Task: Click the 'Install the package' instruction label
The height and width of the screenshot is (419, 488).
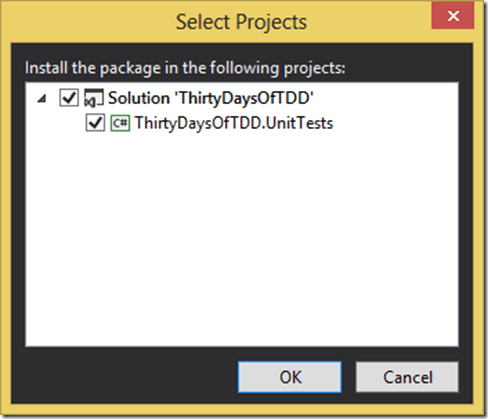Action: 185,68
